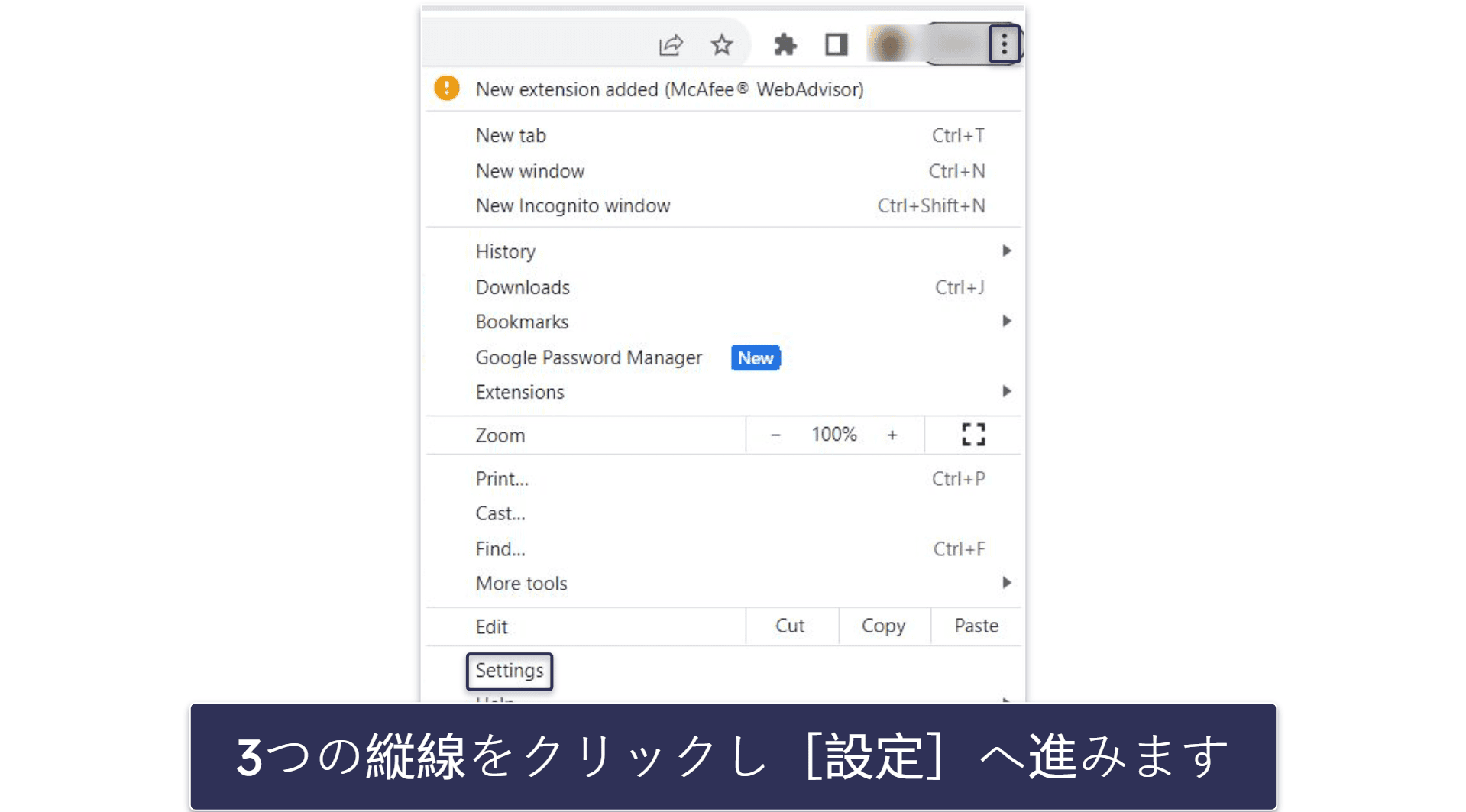Select Print... menu entry

click(x=723, y=479)
